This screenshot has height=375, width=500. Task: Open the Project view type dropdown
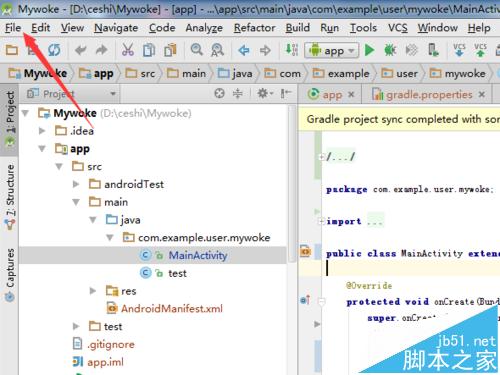(x=71, y=94)
